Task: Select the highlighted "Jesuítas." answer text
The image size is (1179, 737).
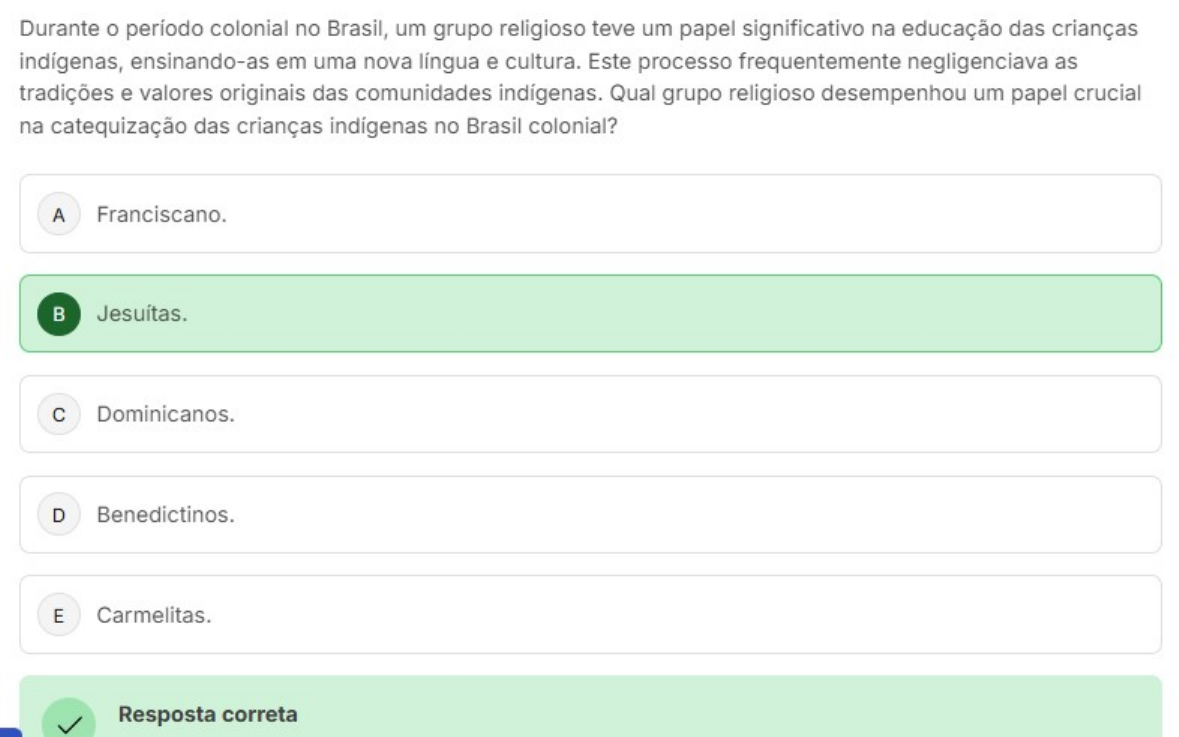Action: [x=142, y=314]
